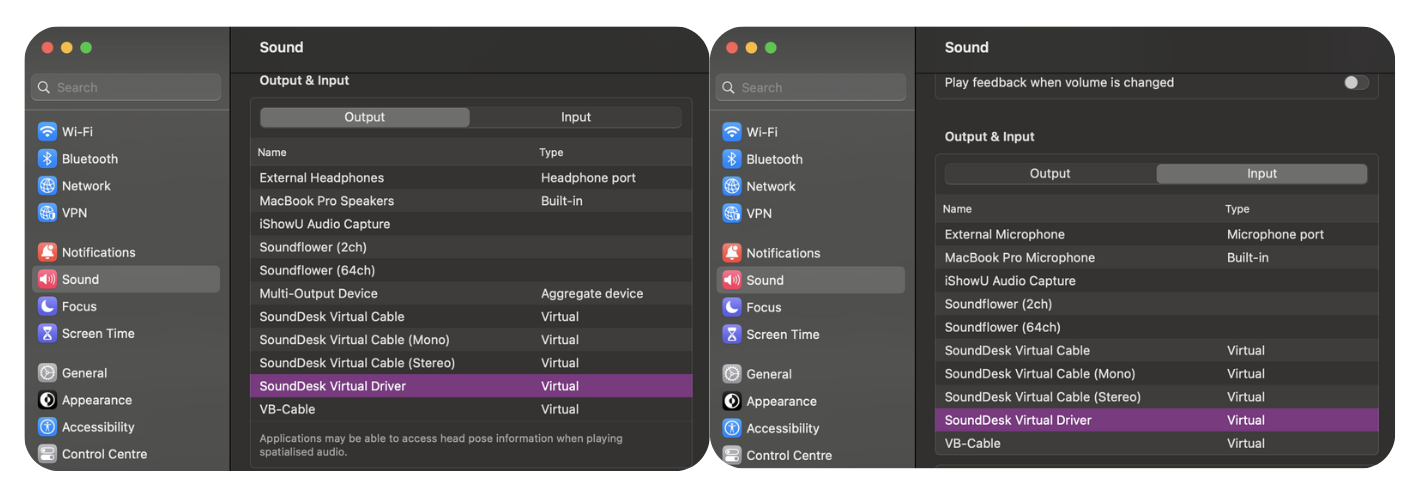Select Notifications bell icon in left window sidebar

point(47,252)
